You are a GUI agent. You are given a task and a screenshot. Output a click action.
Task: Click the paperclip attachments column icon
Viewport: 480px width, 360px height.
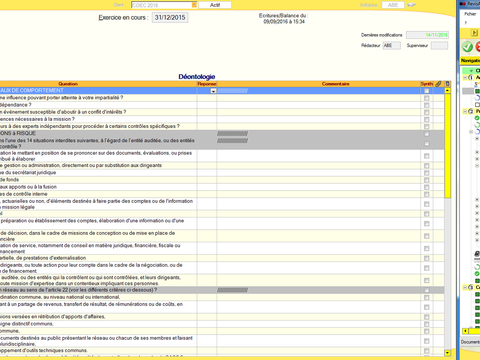pyautogui.click(x=438, y=84)
